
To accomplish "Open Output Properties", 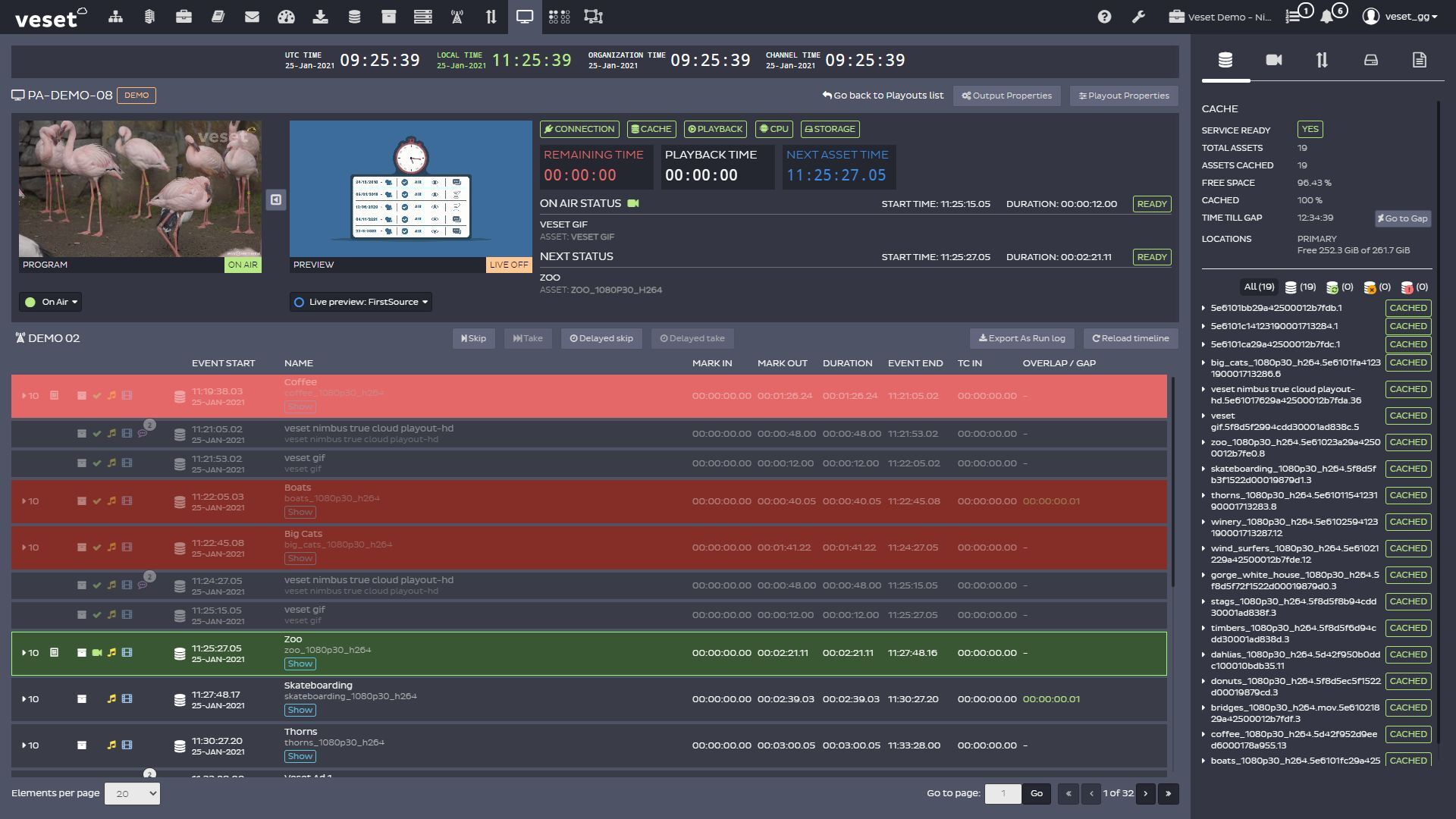I will tap(1006, 96).
